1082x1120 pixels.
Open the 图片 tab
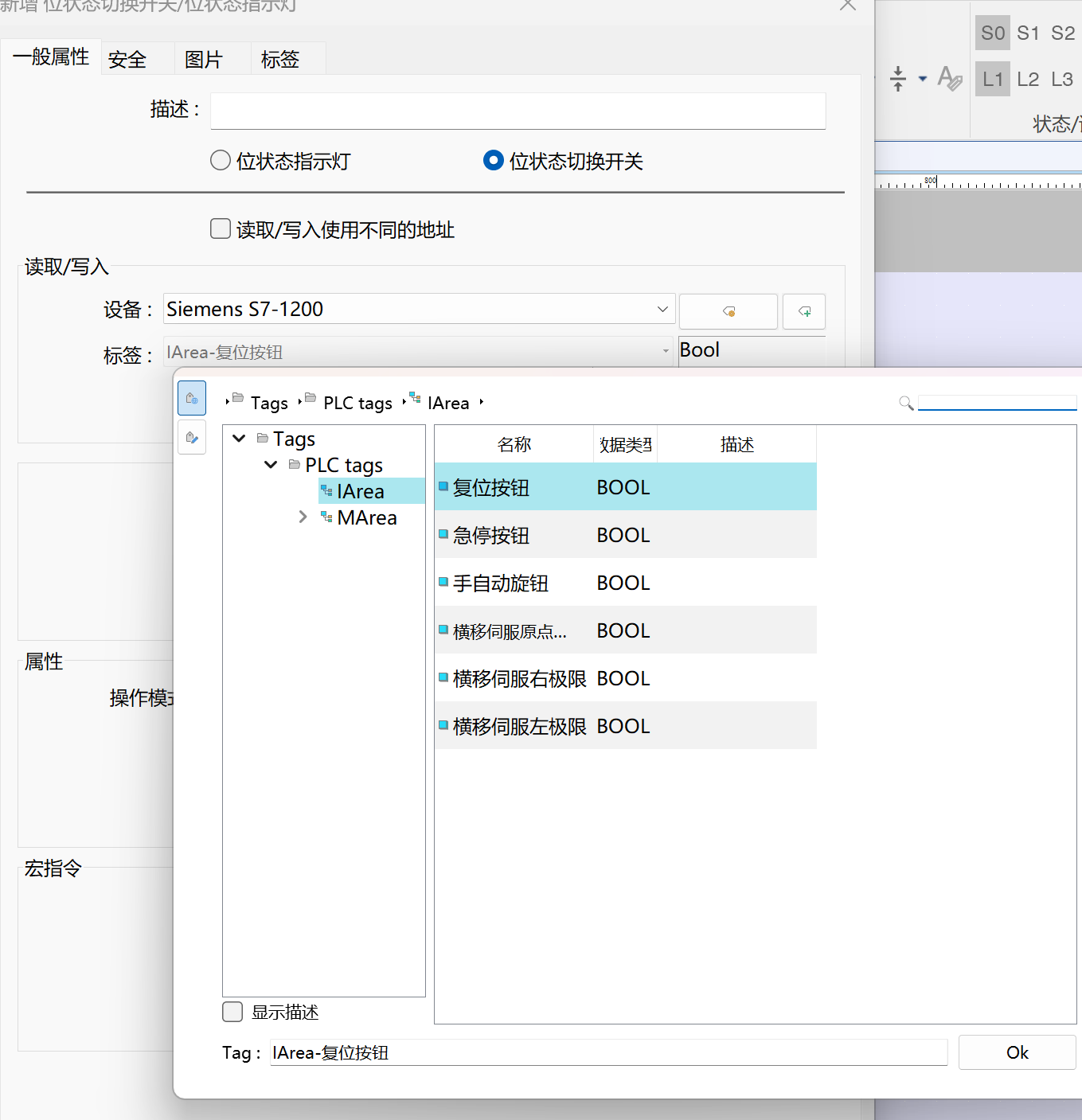(203, 60)
